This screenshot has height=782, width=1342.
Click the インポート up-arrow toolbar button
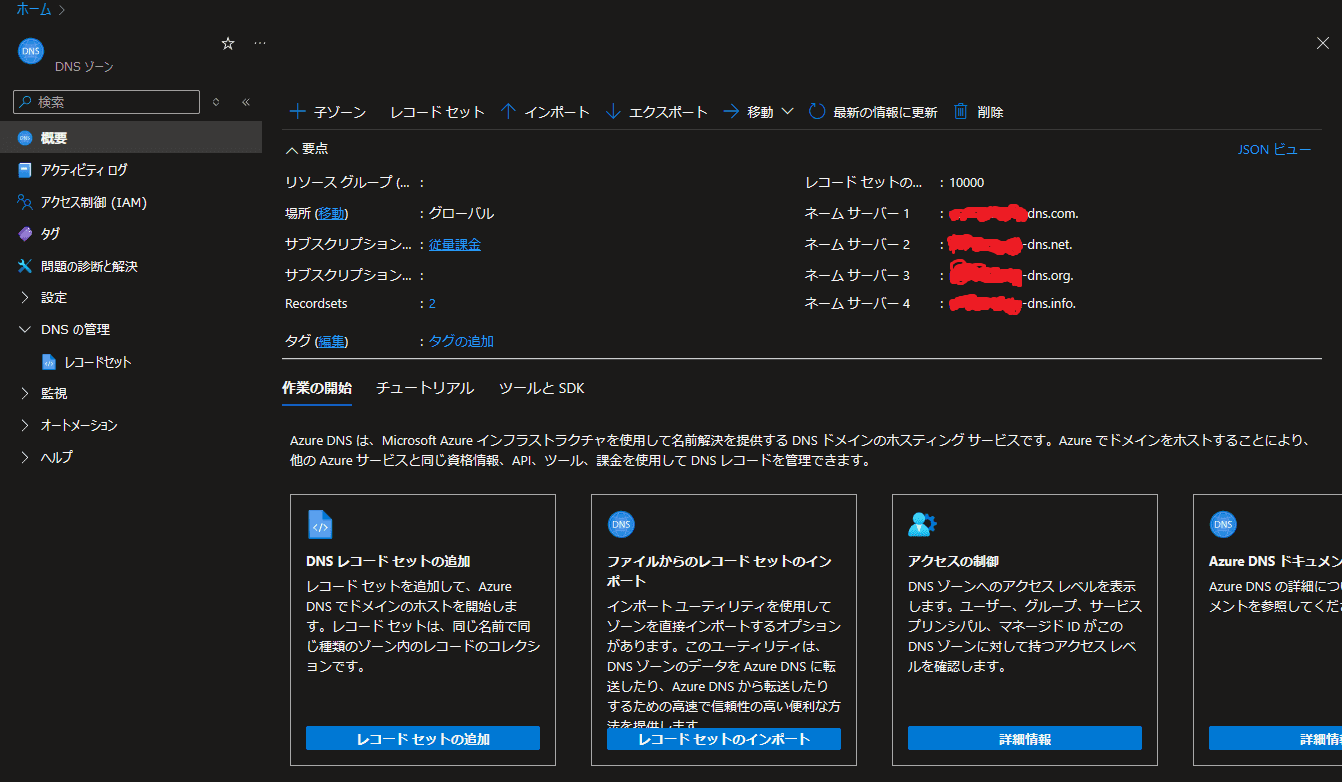click(545, 112)
